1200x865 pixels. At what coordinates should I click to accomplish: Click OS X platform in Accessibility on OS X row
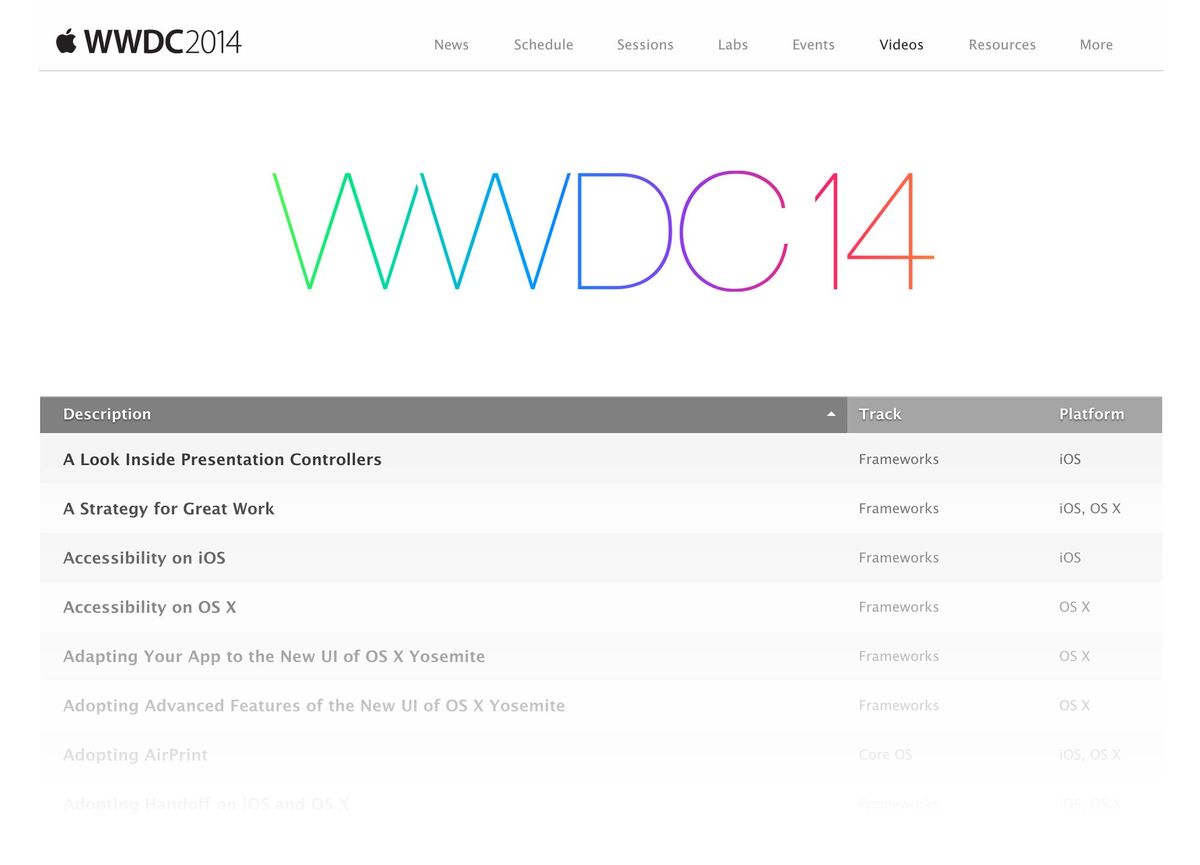click(x=1075, y=607)
